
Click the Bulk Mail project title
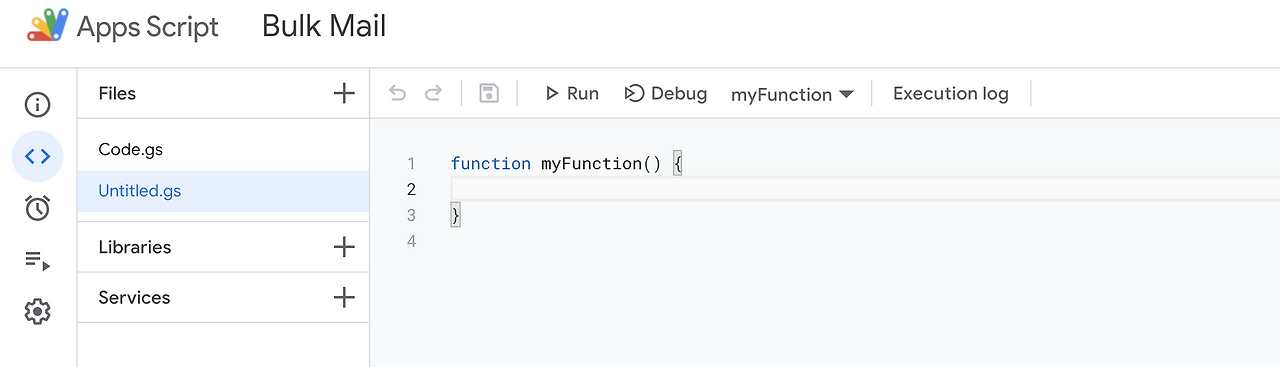324,26
